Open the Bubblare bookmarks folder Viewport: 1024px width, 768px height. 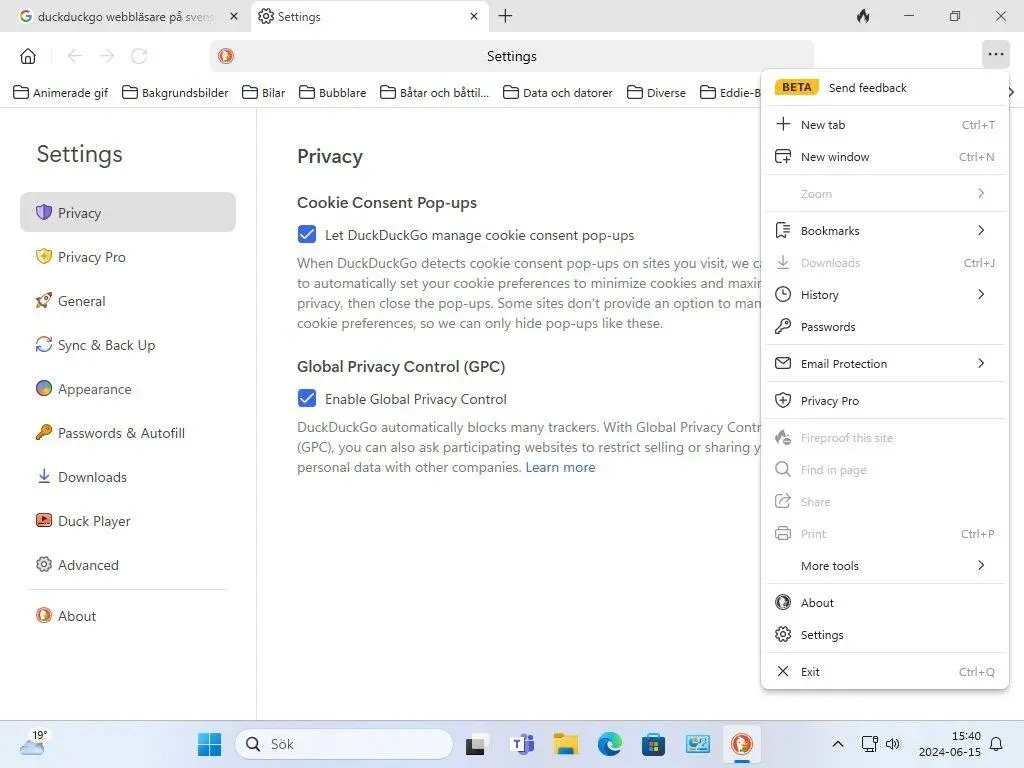tap(333, 93)
